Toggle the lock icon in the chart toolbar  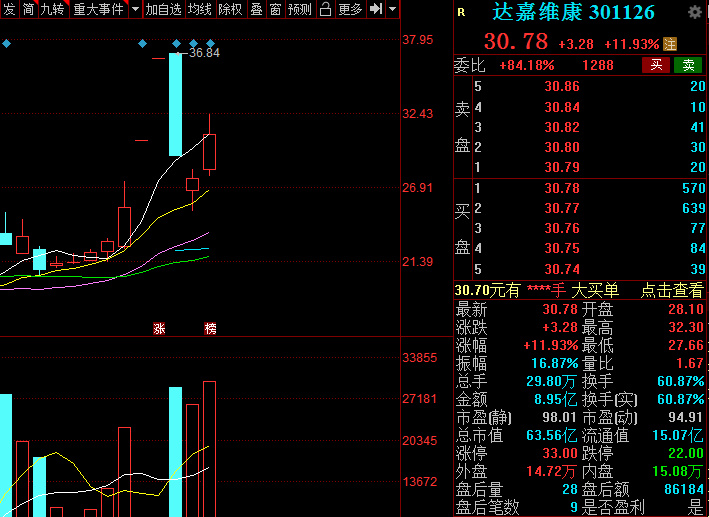point(325,9)
